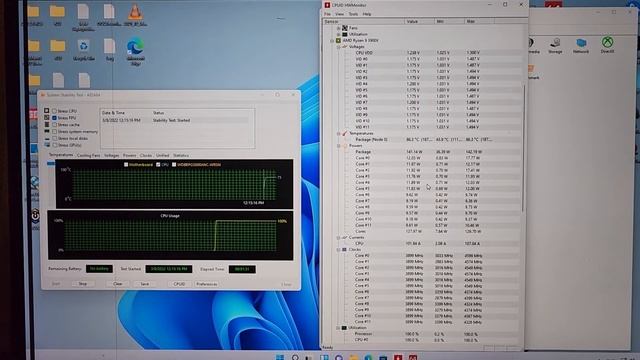This screenshot has width=640, height=360.
Task: Open the Windows Start button on the taskbar
Action: [280, 357]
